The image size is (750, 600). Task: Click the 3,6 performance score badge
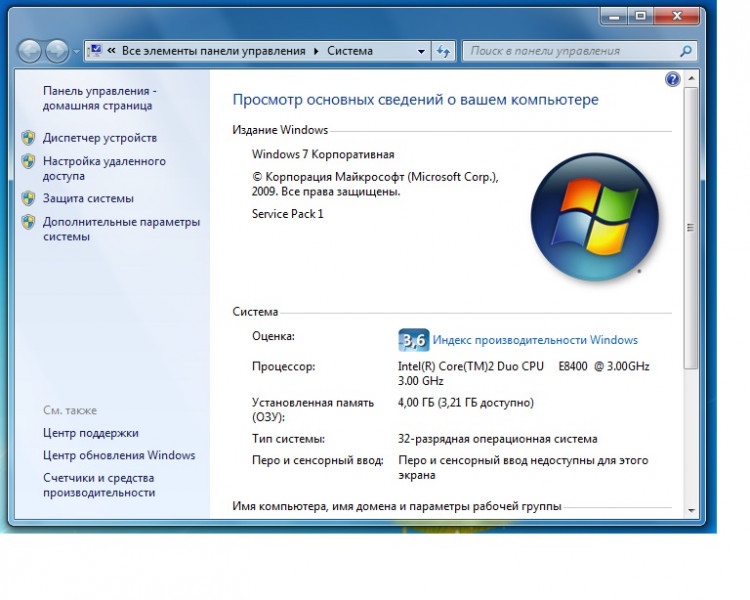(413, 340)
